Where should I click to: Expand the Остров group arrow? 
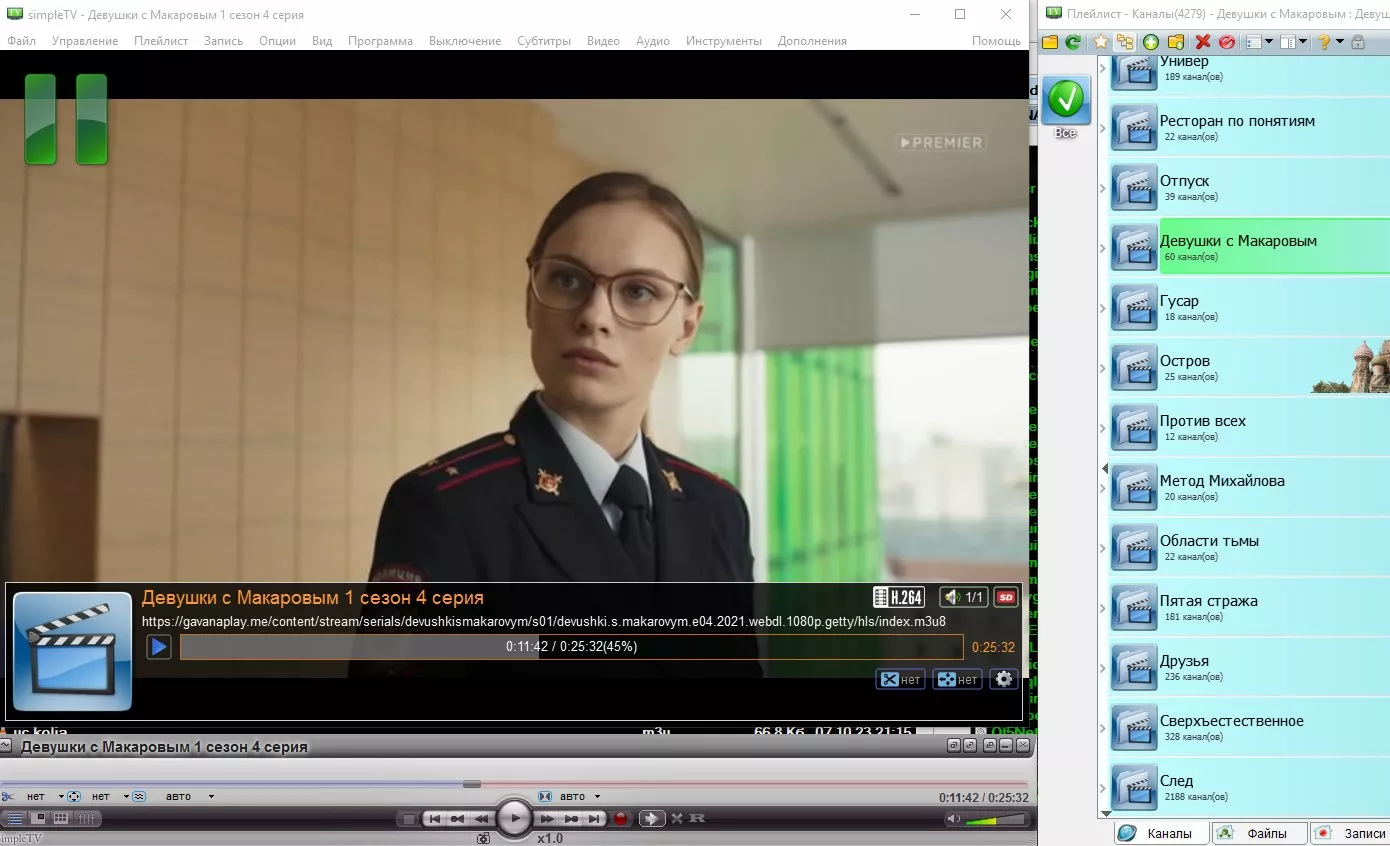pyautogui.click(x=1103, y=369)
